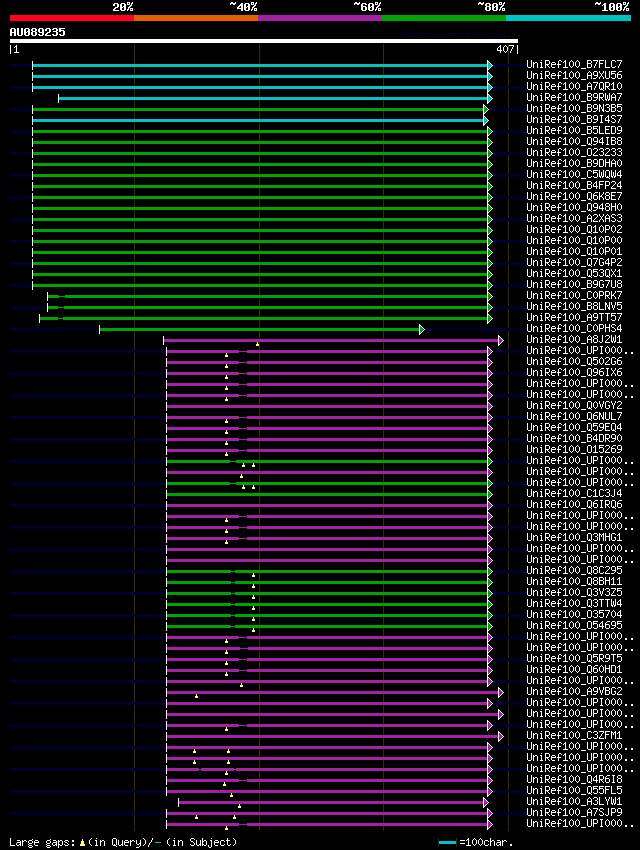Click the purple alignment bar for UniRef100_A3LYW1

point(333,802)
